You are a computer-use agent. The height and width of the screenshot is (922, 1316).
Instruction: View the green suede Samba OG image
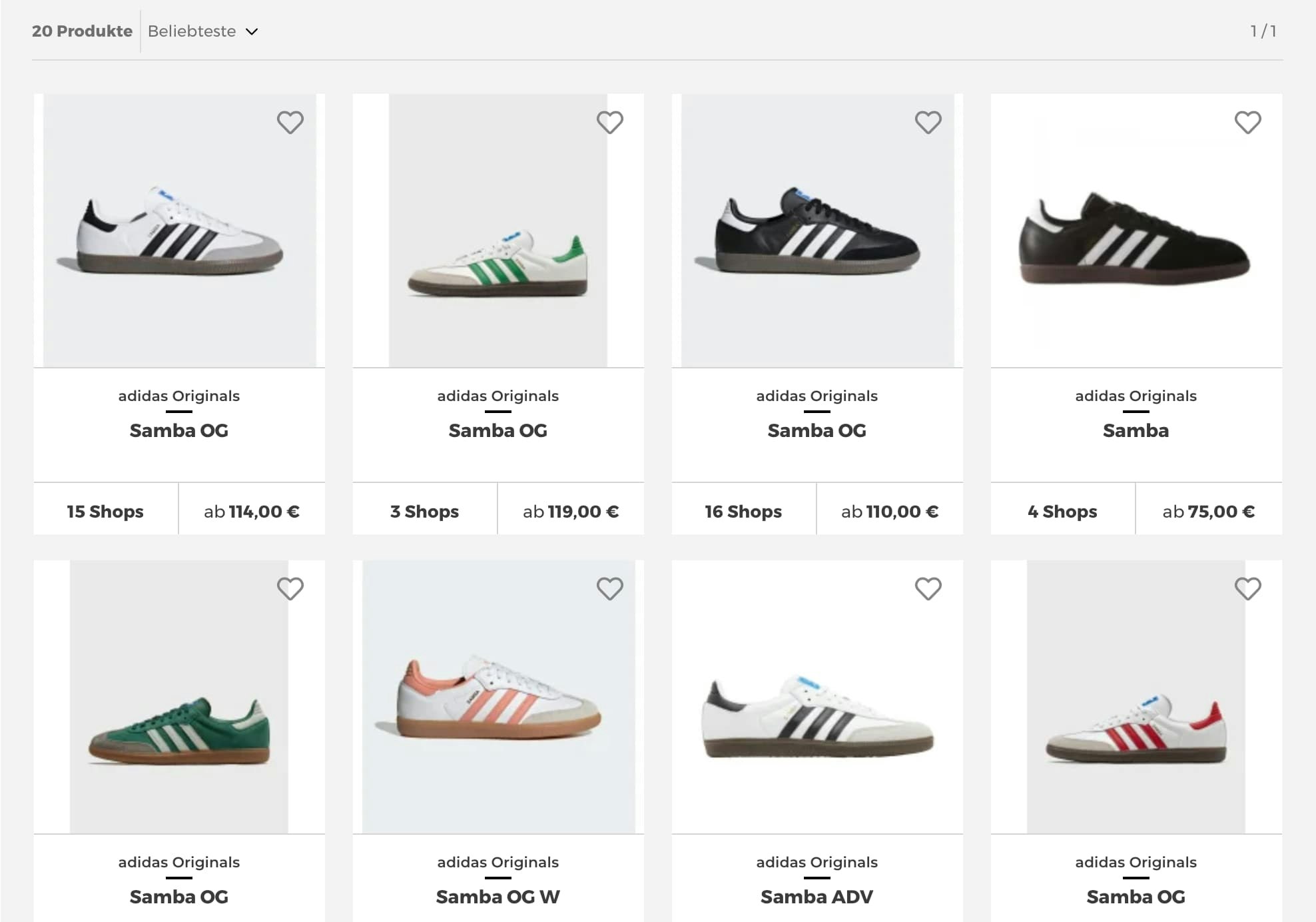click(179, 697)
